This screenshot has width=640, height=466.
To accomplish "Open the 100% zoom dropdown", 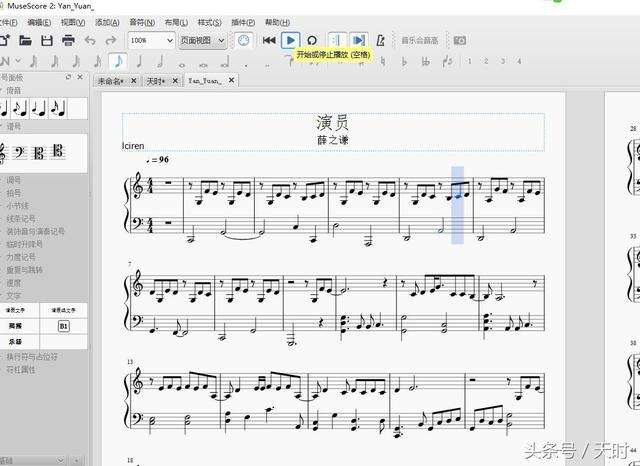I will click(151, 40).
